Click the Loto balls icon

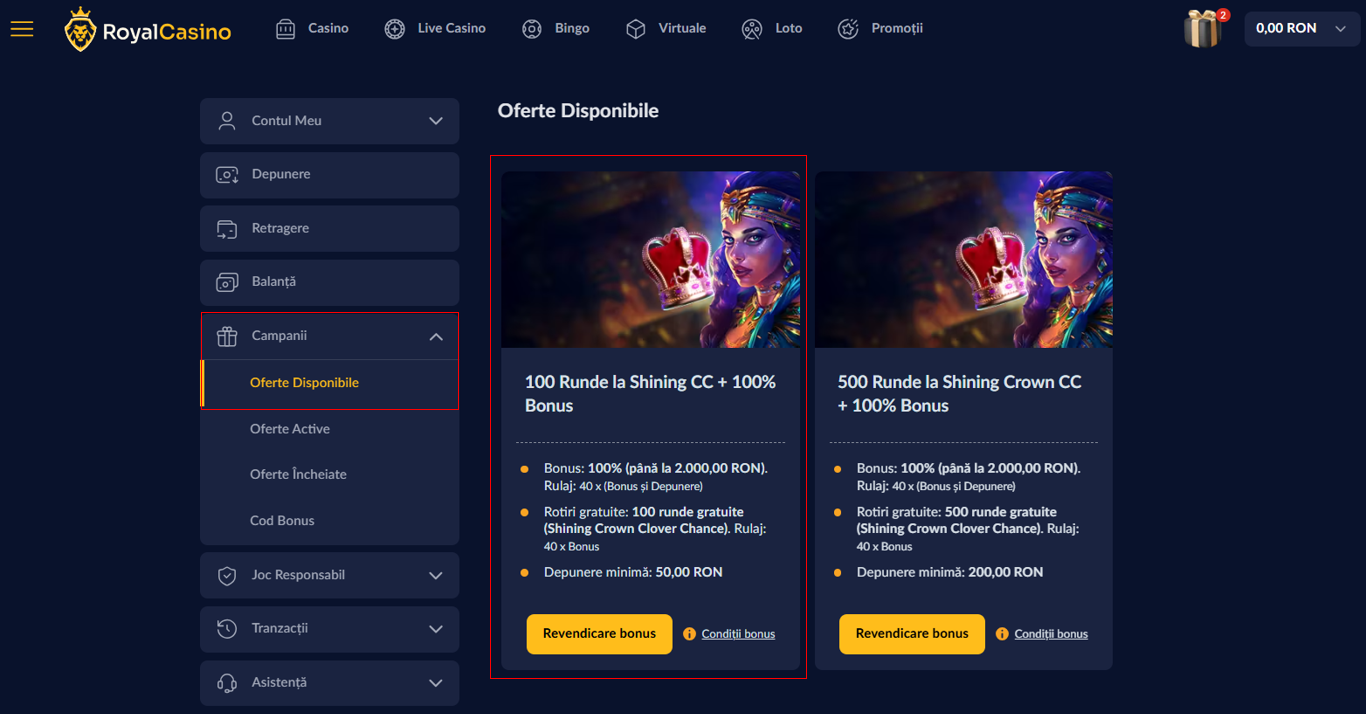(x=752, y=29)
